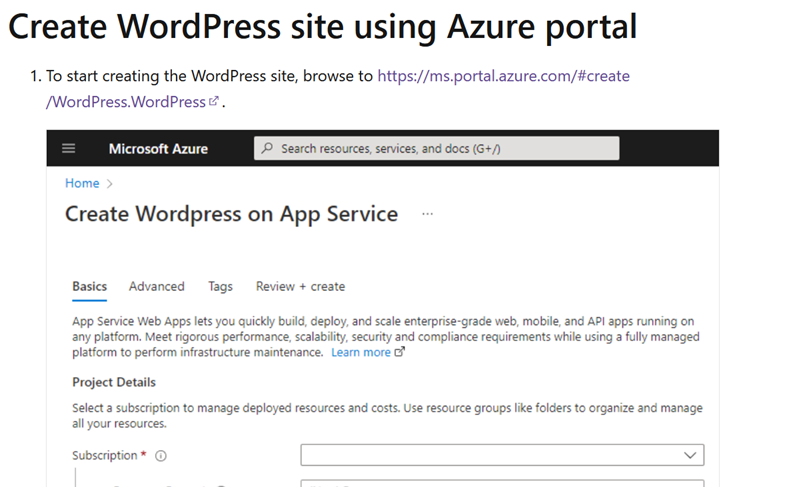Screen dimensions: 785x487
Task: Click the Project Details heading
Action: tap(114, 382)
